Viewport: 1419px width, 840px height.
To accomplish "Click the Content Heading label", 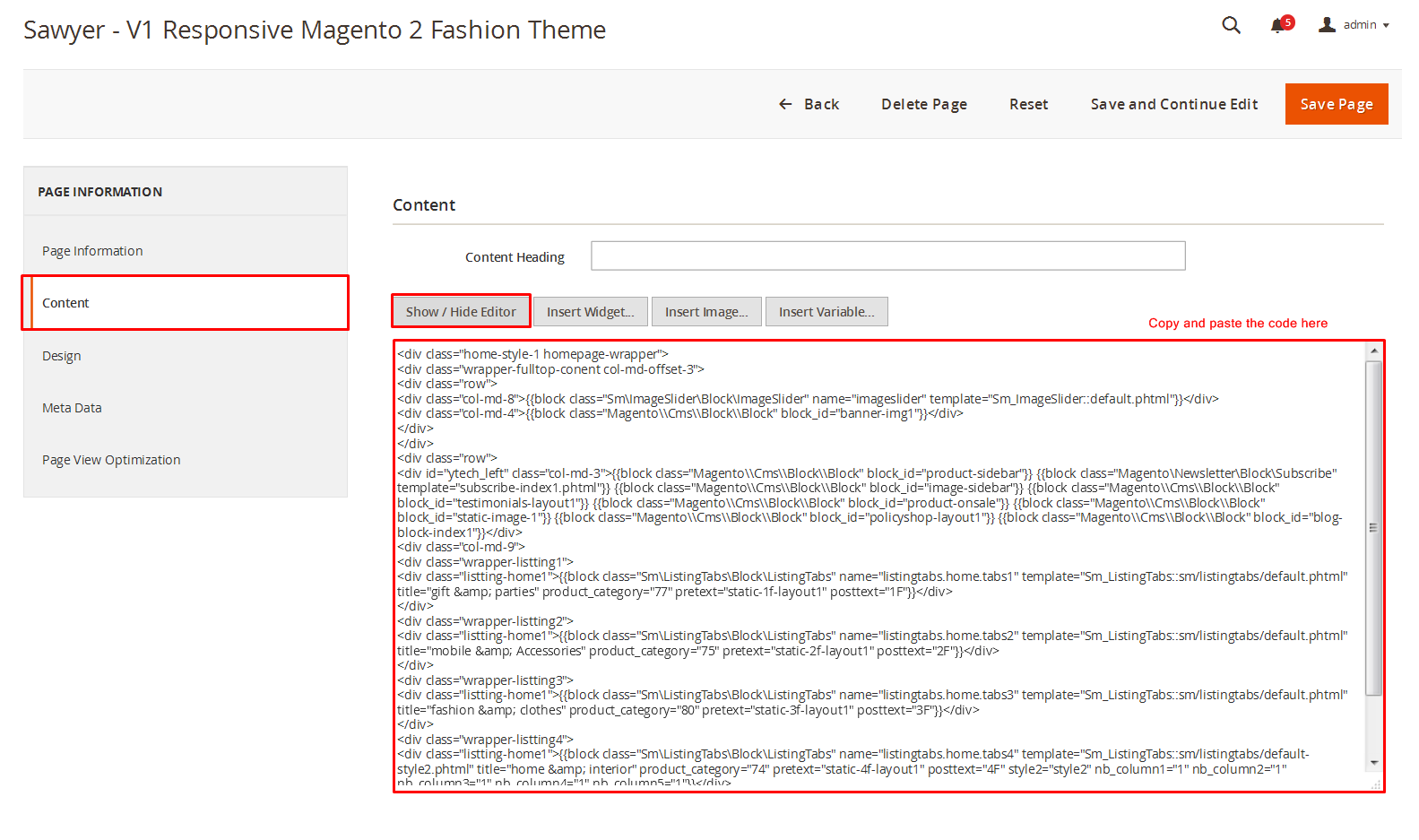I will pos(515,257).
